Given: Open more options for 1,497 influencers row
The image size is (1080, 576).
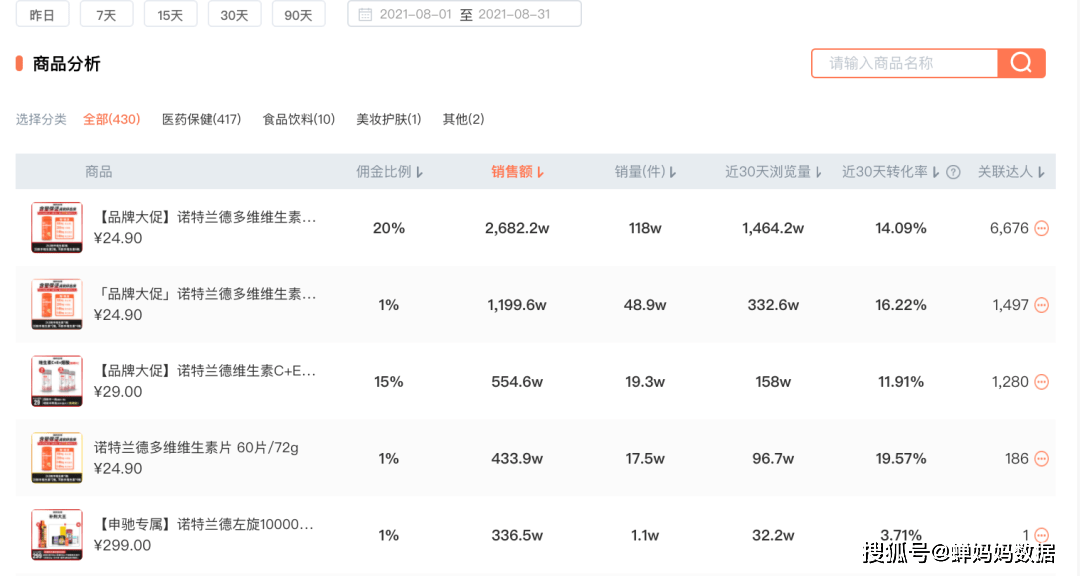Looking at the screenshot, I should (x=1041, y=305).
